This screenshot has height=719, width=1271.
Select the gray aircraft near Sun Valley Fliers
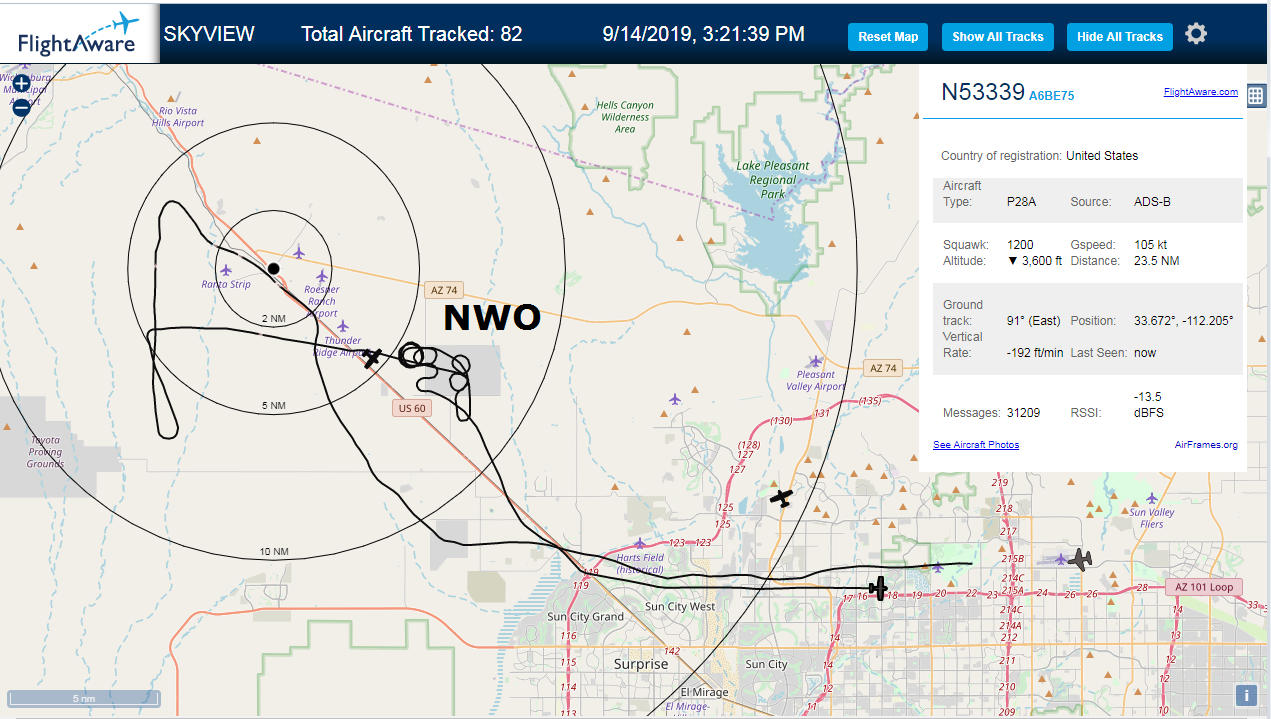click(1080, 559)
